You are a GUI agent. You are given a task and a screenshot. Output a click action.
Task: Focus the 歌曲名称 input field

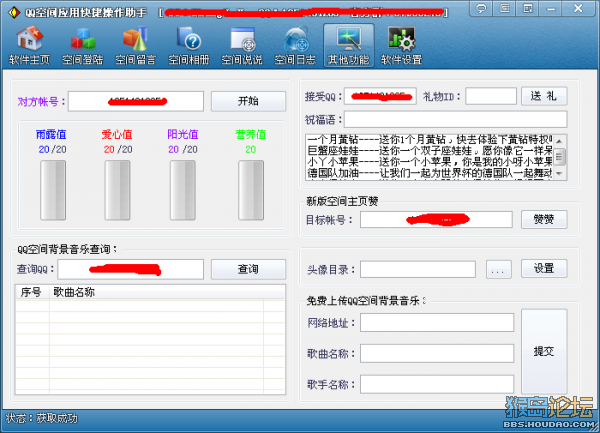(437, 353)
